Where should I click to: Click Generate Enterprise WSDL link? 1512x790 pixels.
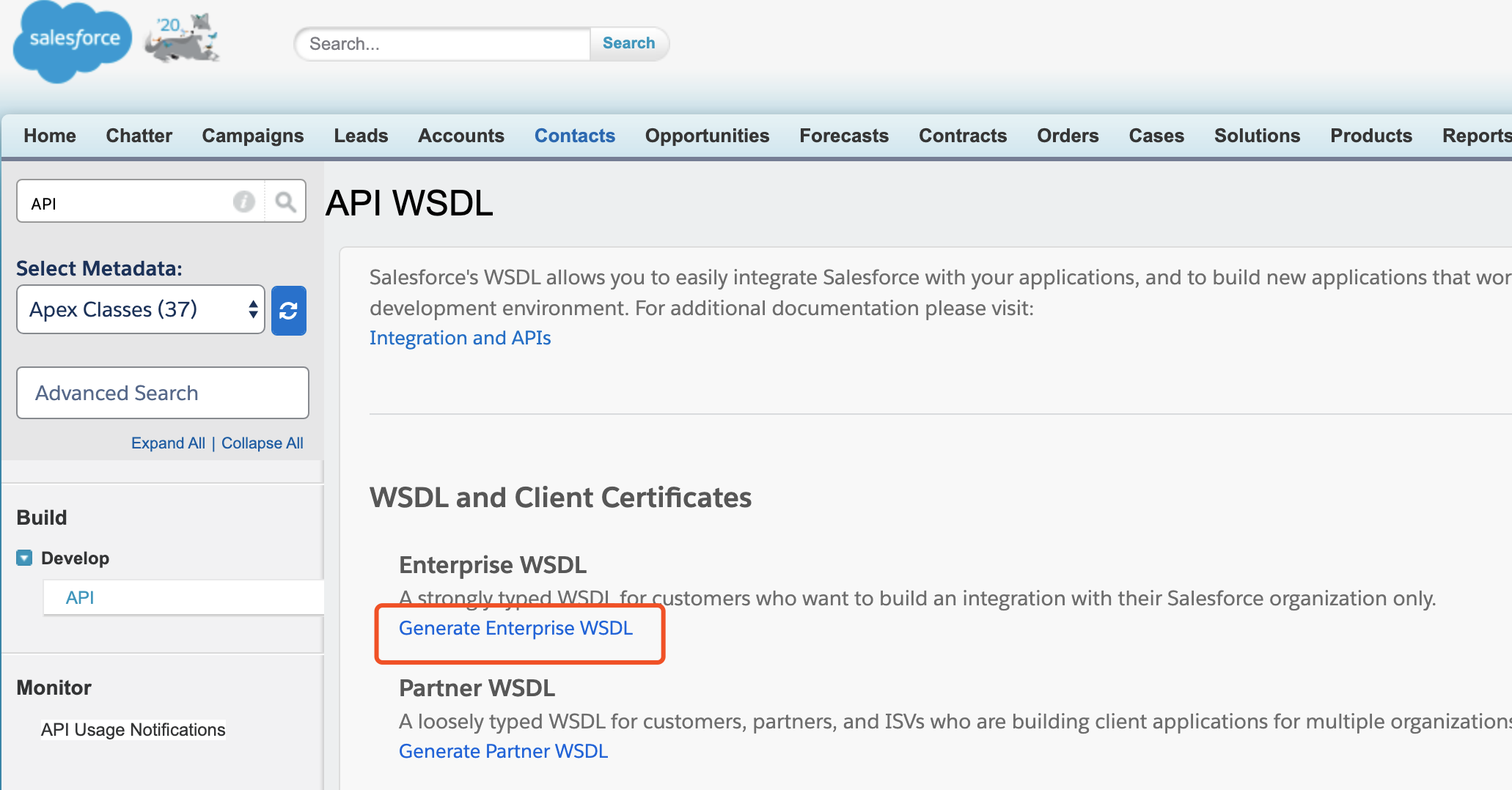point(515,629)
